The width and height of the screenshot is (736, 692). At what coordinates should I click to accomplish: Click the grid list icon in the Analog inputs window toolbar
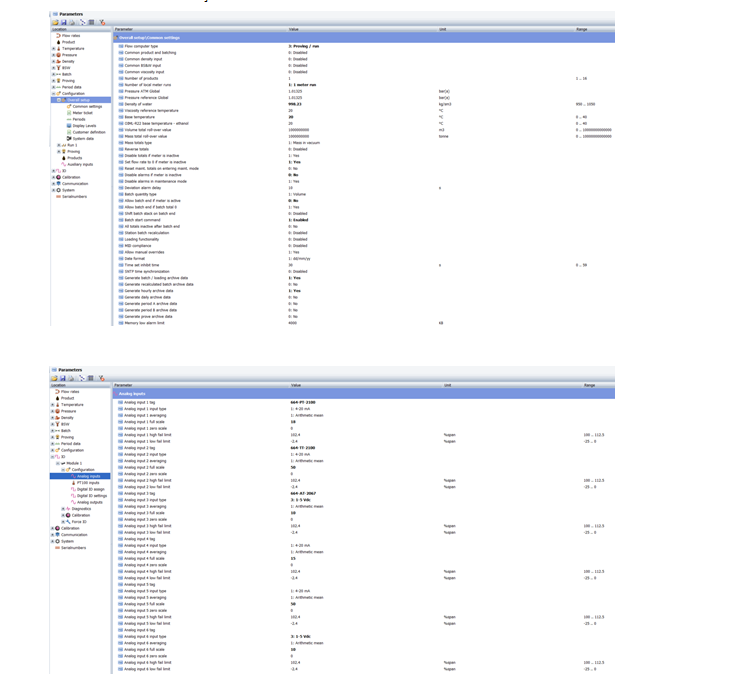[x=91, y=378]
